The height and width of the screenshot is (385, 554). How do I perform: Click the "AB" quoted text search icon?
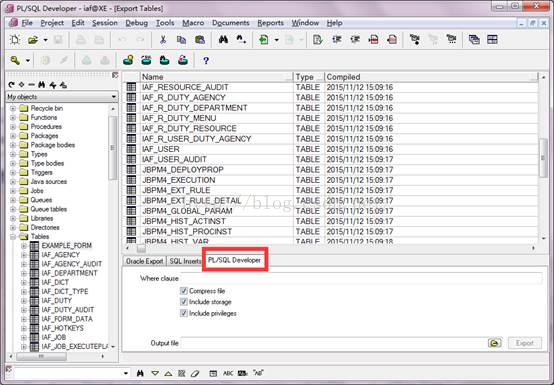tap(258, 373)
